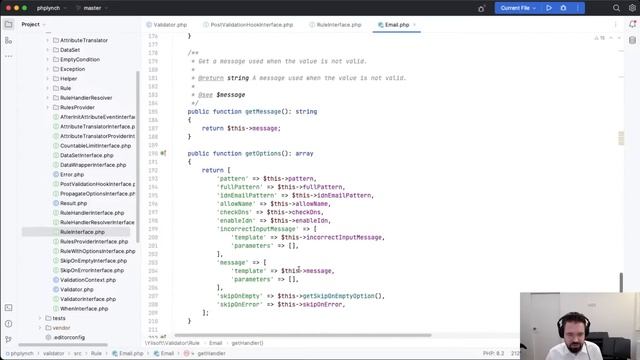Viewport: 640px width, 360px height.
Task: Expand the EmptyCondition folder
Action: 47,60
